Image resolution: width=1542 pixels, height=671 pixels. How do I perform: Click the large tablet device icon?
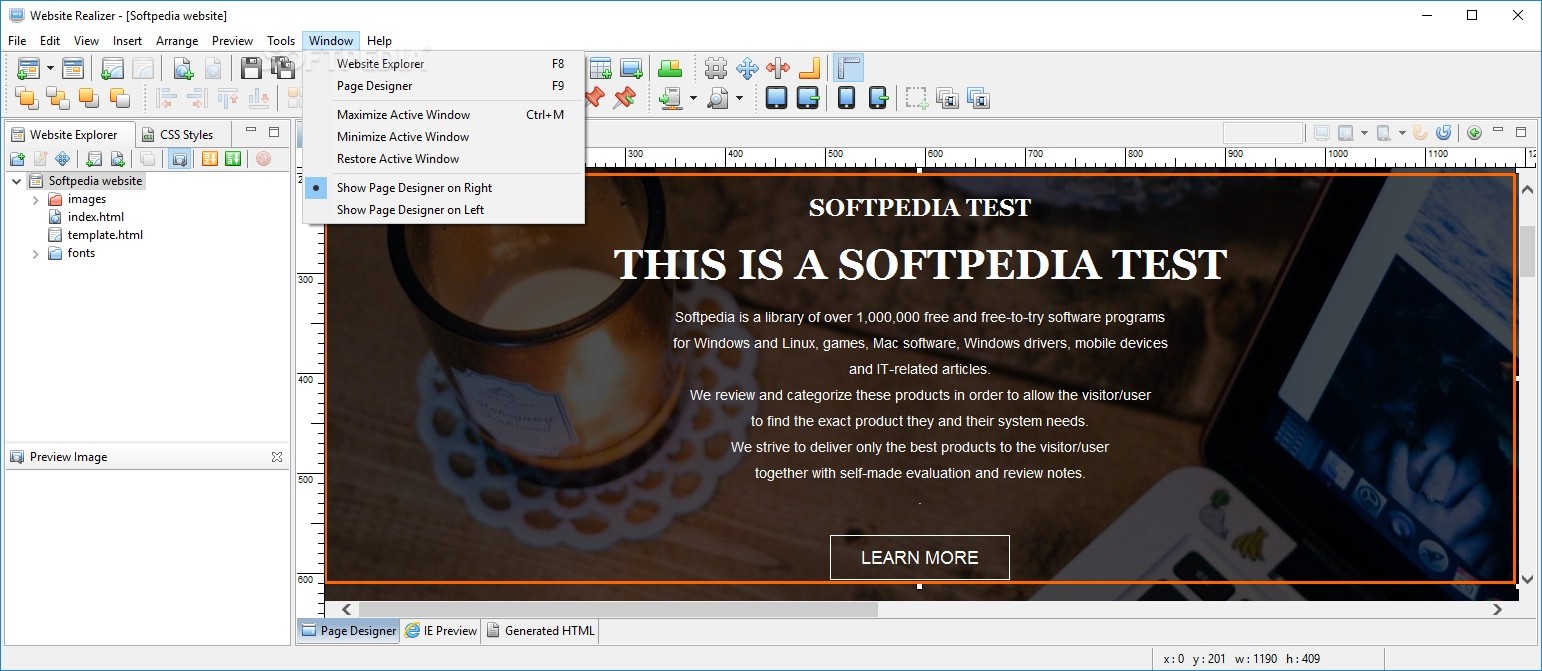point(777,98)
